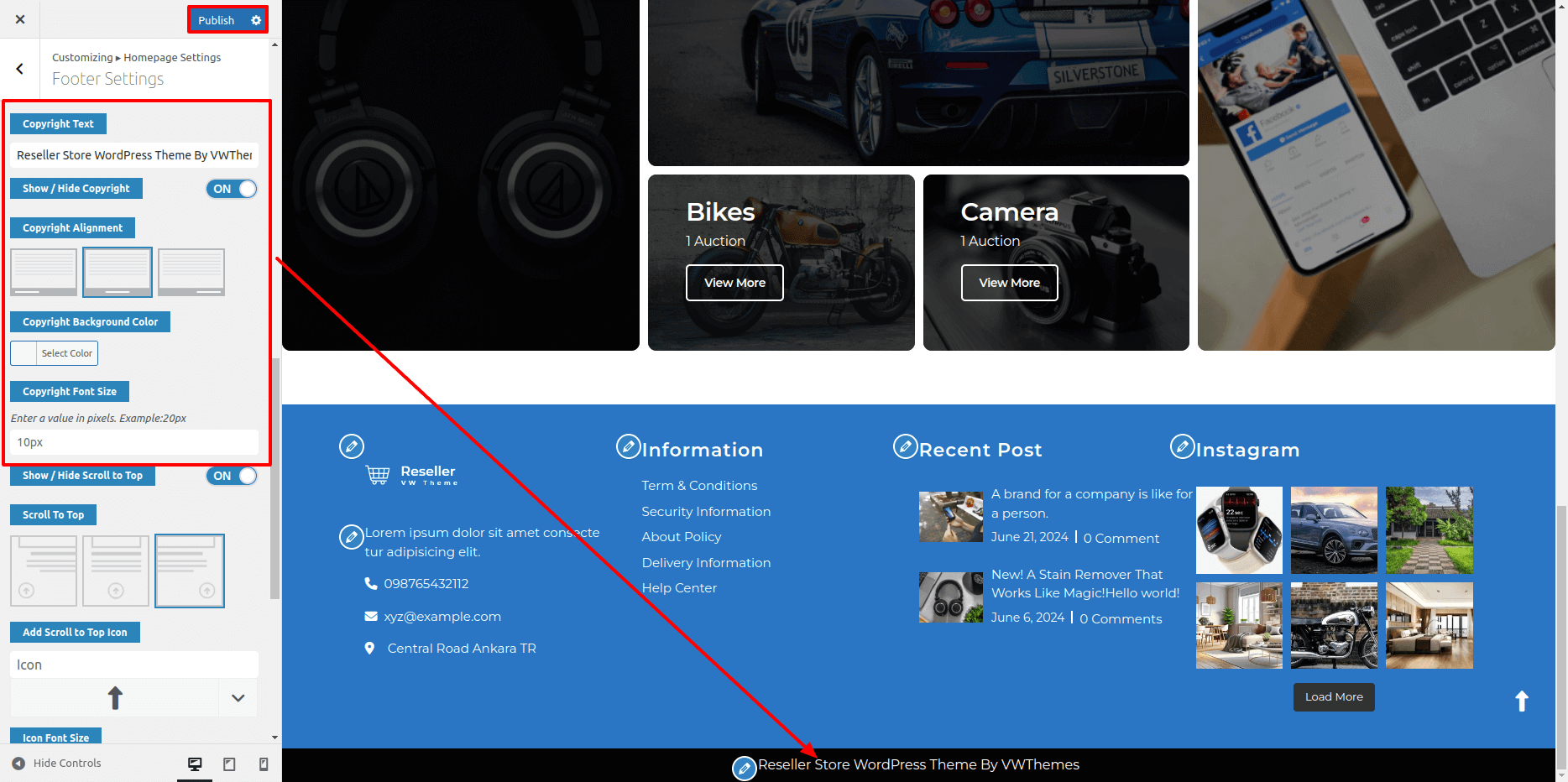Switch to desktop preview device icon
This screenshot has height=782, width=1568.
point(195,764)
